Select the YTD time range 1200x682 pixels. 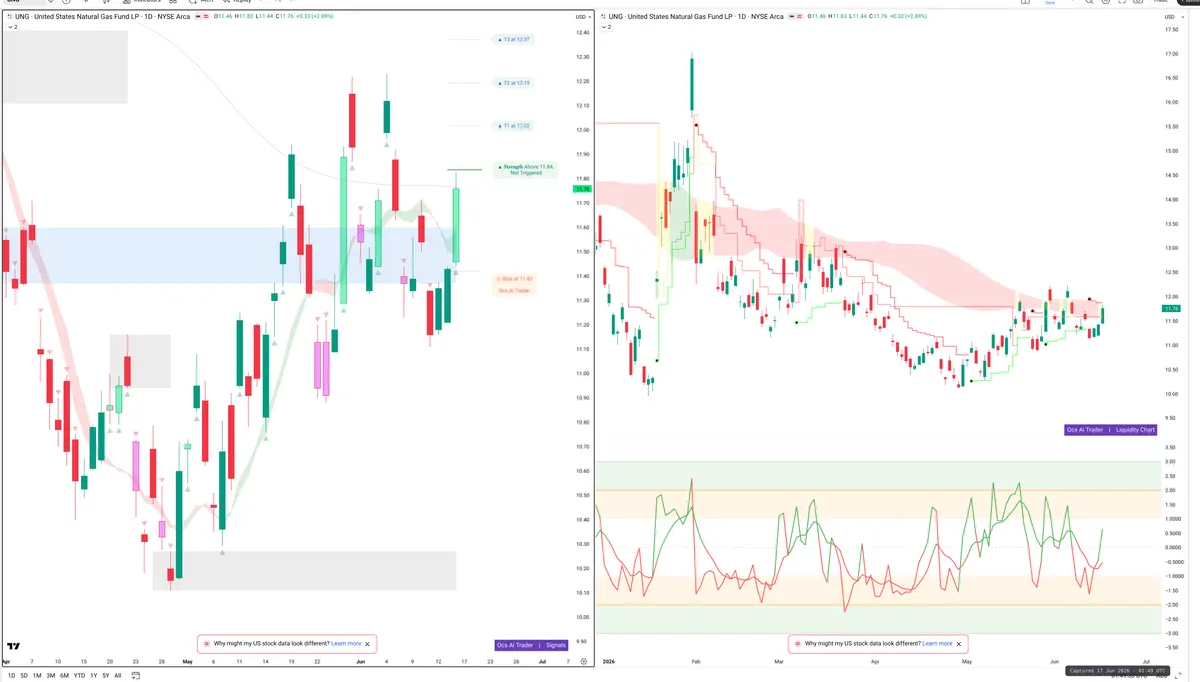pos(80,676)
